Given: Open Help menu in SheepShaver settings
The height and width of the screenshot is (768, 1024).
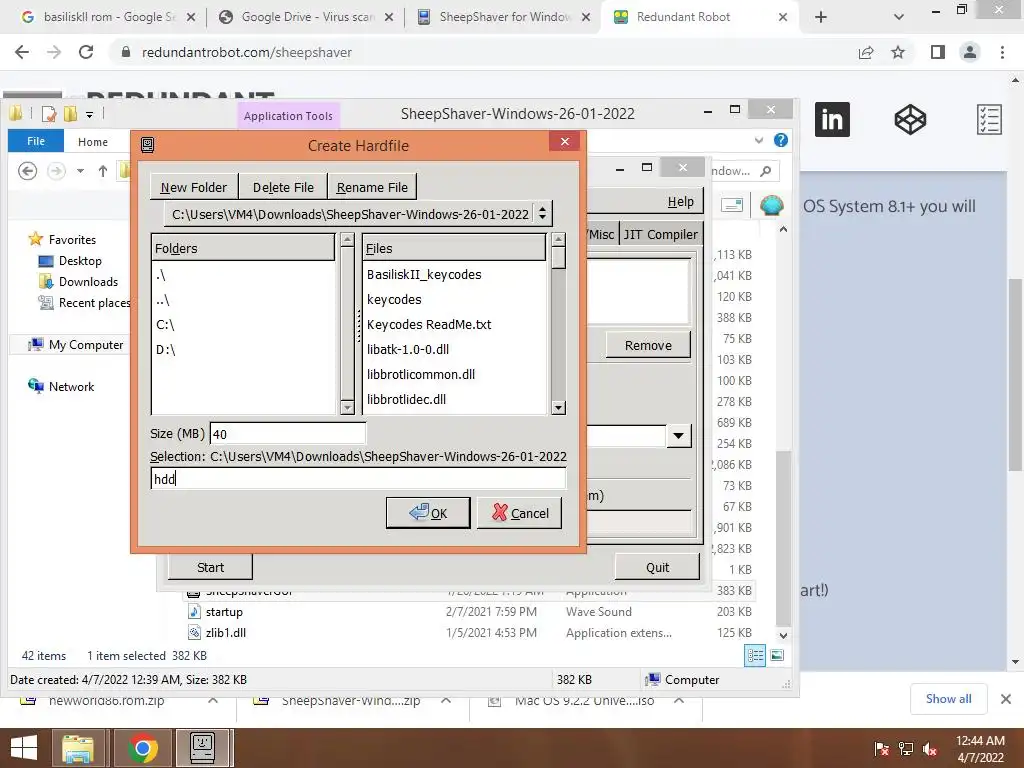Looking at the screenshot, I should 680,202.
